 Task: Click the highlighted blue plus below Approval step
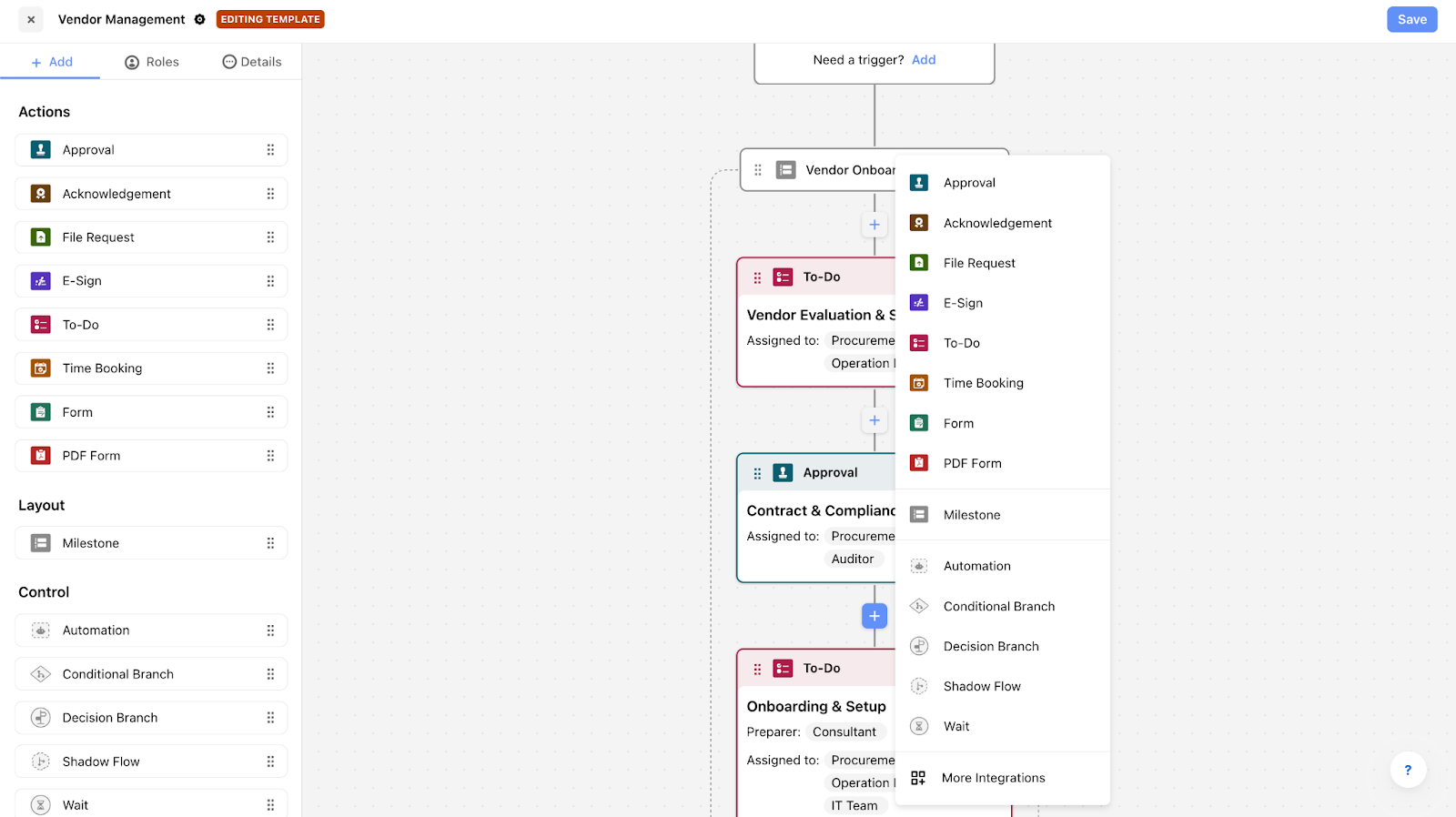tap(874, 616)
